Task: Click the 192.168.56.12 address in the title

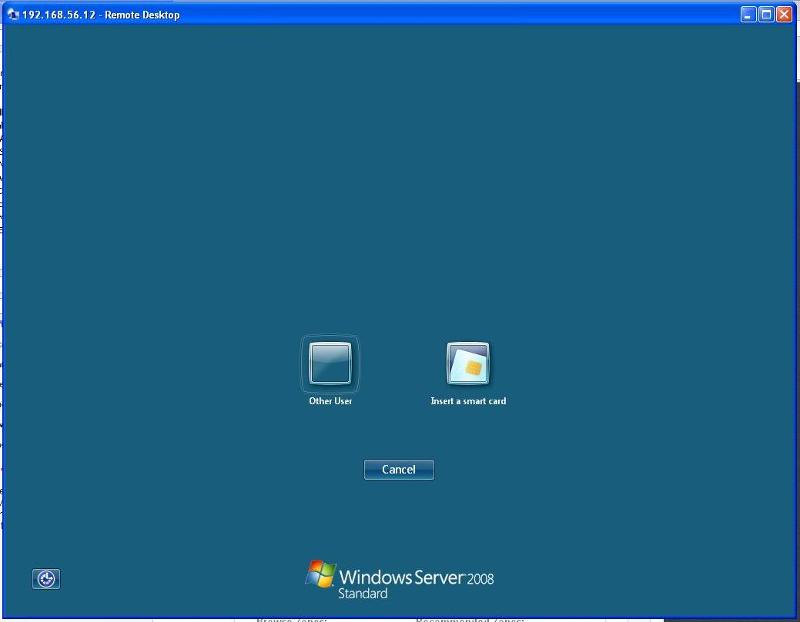Action: pos(58,15)
